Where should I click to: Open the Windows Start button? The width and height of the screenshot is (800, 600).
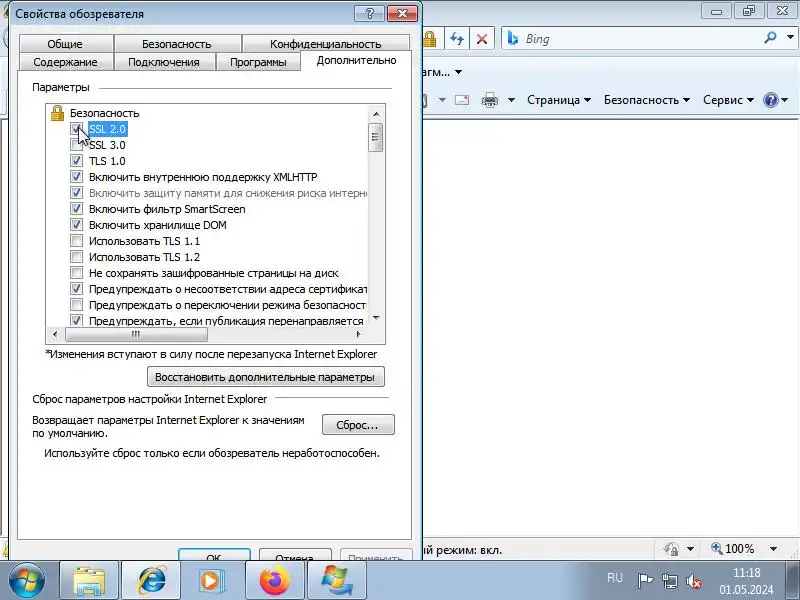[x=26, y=580]
